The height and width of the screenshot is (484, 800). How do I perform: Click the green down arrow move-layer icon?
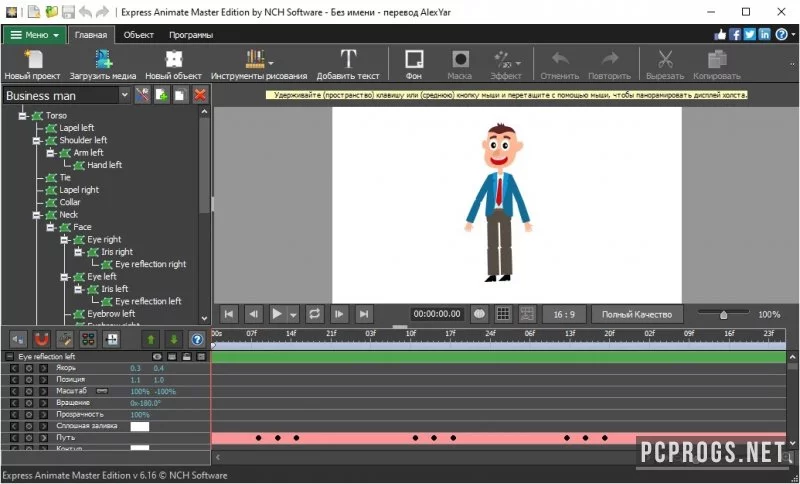[173, 339]
